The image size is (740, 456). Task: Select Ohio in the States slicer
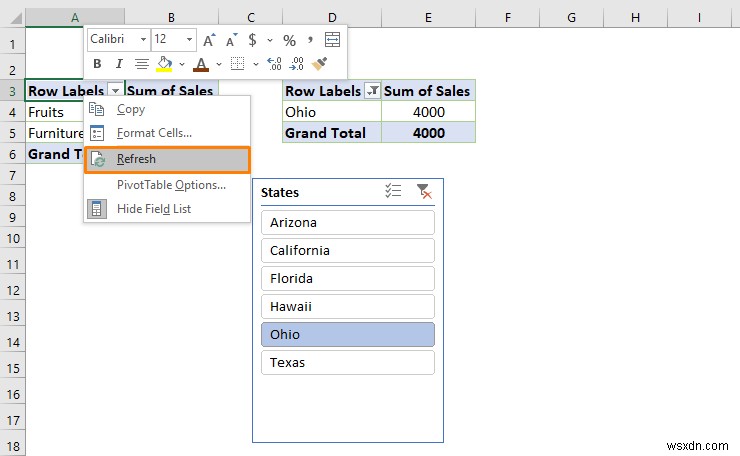(x=347, y=334)
